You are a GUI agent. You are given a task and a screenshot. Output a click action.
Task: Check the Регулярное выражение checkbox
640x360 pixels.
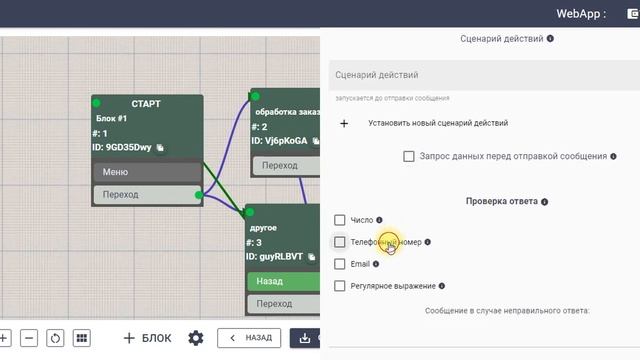340,286
